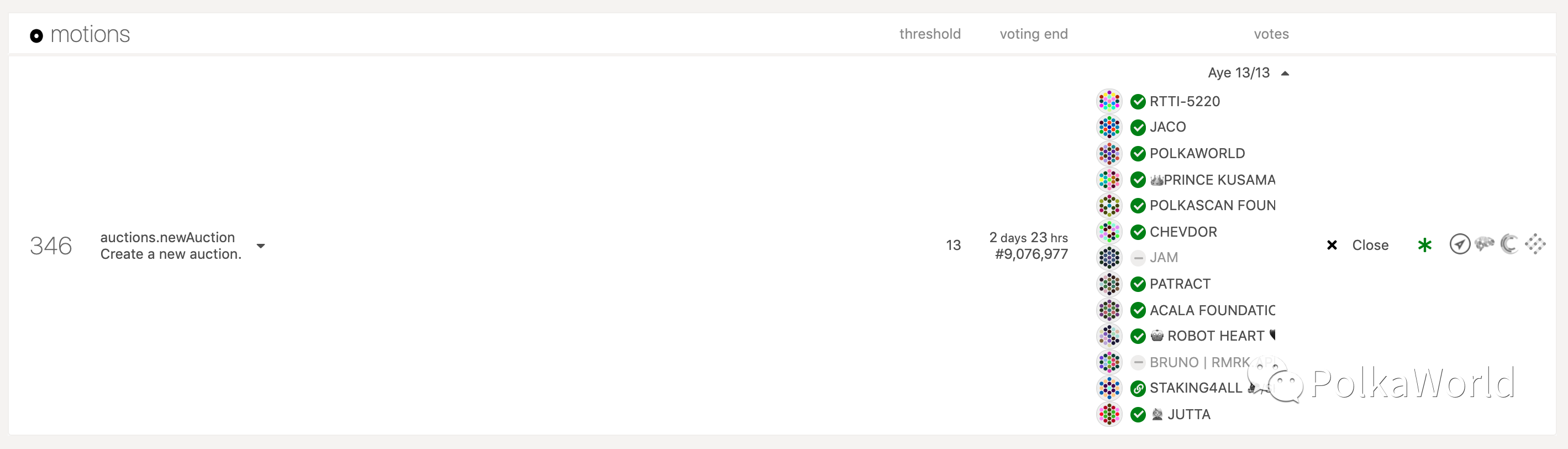Click the JUTTA account identicon
The image size is (1568, 449).
(1109, 414)
